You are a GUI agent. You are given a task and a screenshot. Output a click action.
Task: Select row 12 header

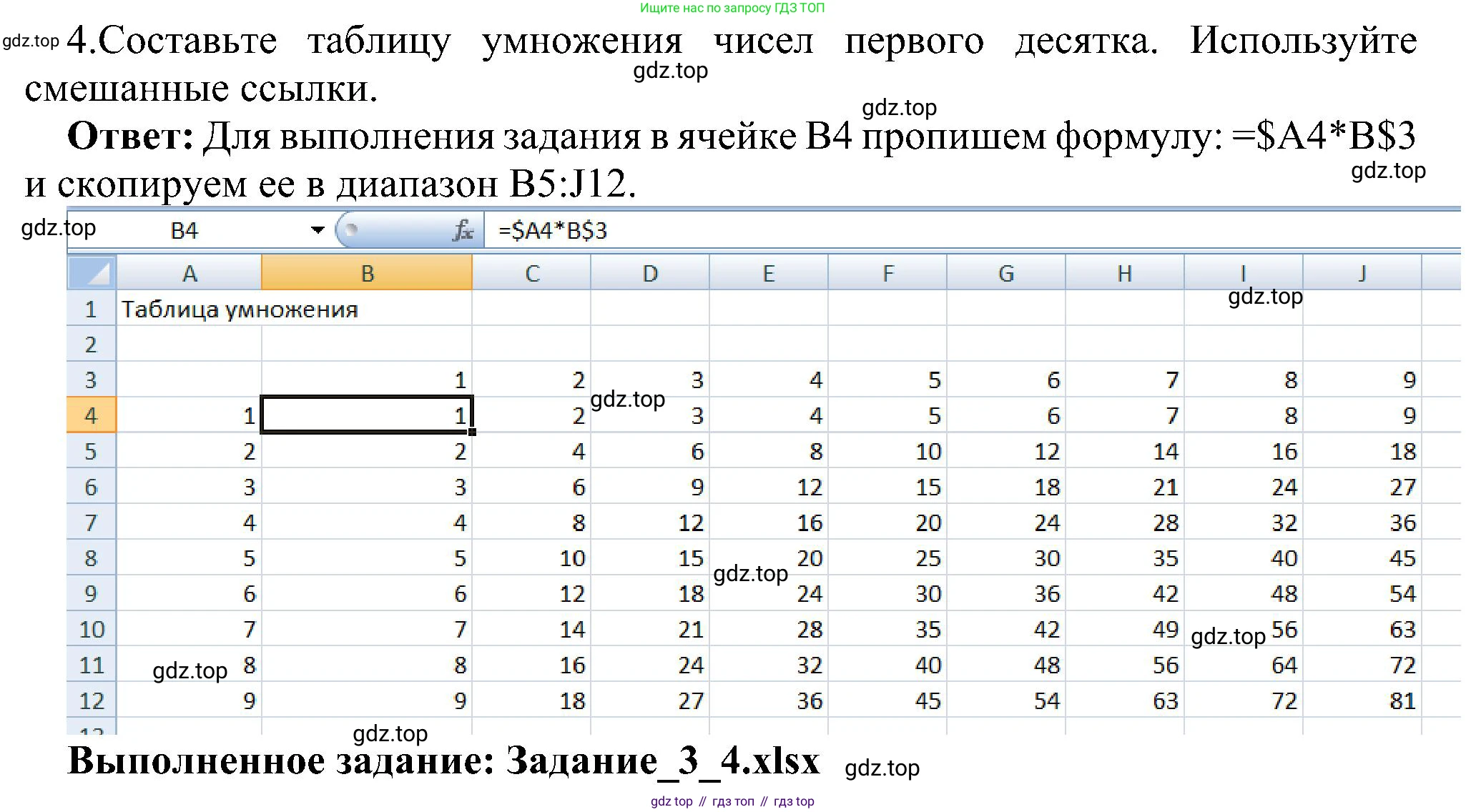(x=91, y=700)
